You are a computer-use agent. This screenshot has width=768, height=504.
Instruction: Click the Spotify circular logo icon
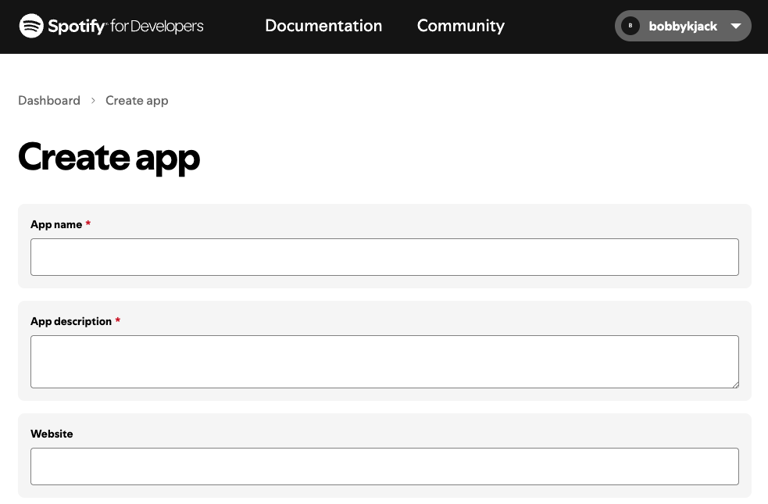(31, 26)
